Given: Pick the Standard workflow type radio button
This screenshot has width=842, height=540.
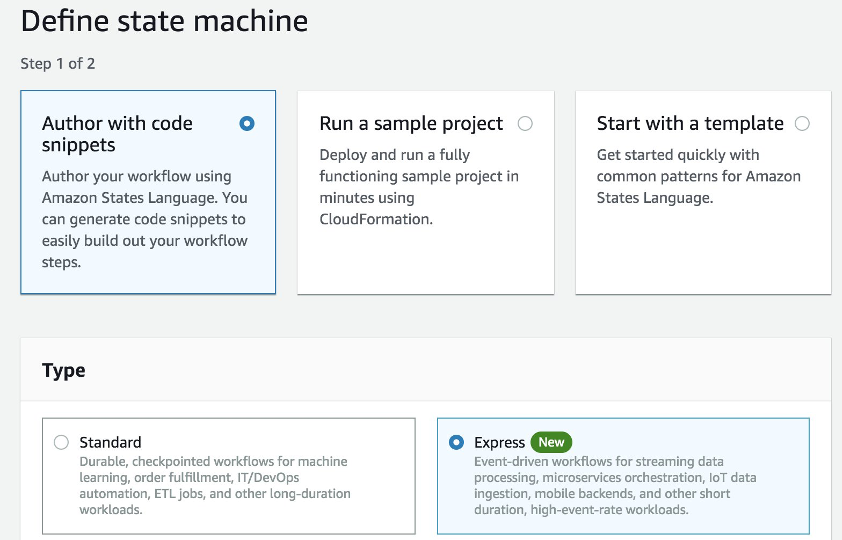Looking at the screenshot, I should tap(62, 442).
